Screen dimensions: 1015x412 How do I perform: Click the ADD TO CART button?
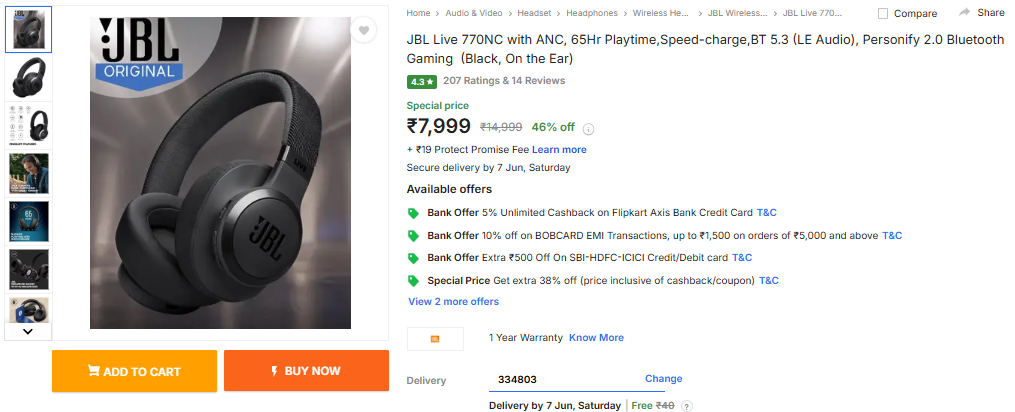(x=134, y=371)
